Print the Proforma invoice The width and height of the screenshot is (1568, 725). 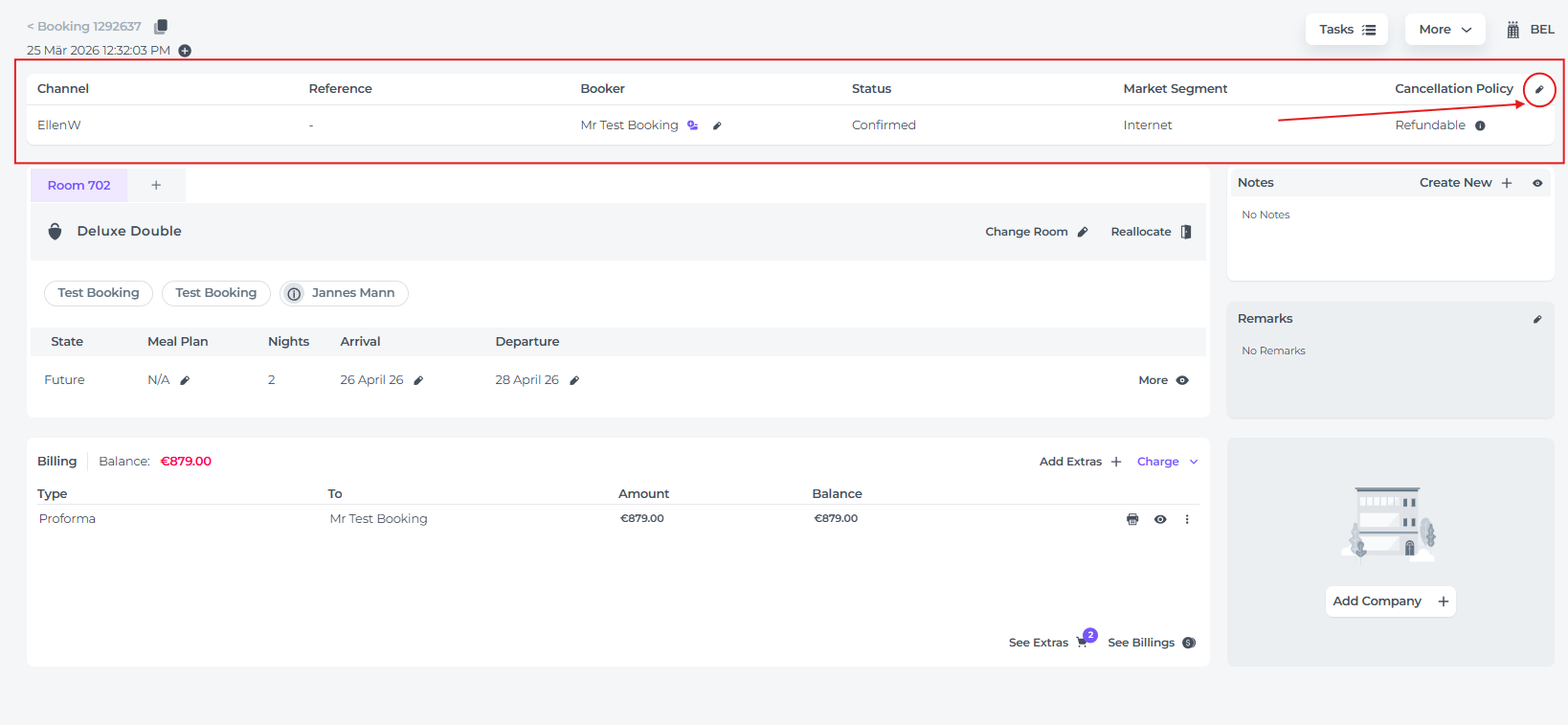tap(1132, 519)
